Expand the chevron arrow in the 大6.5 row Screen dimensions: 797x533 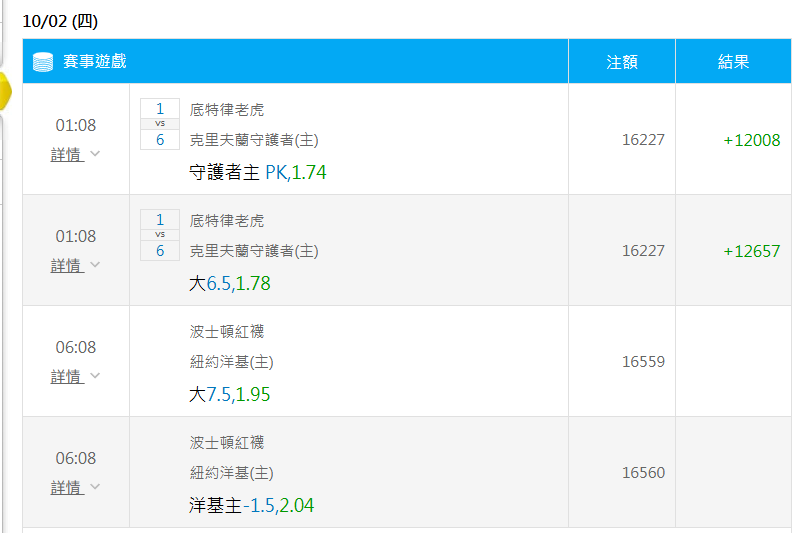(x=95, y=265)
